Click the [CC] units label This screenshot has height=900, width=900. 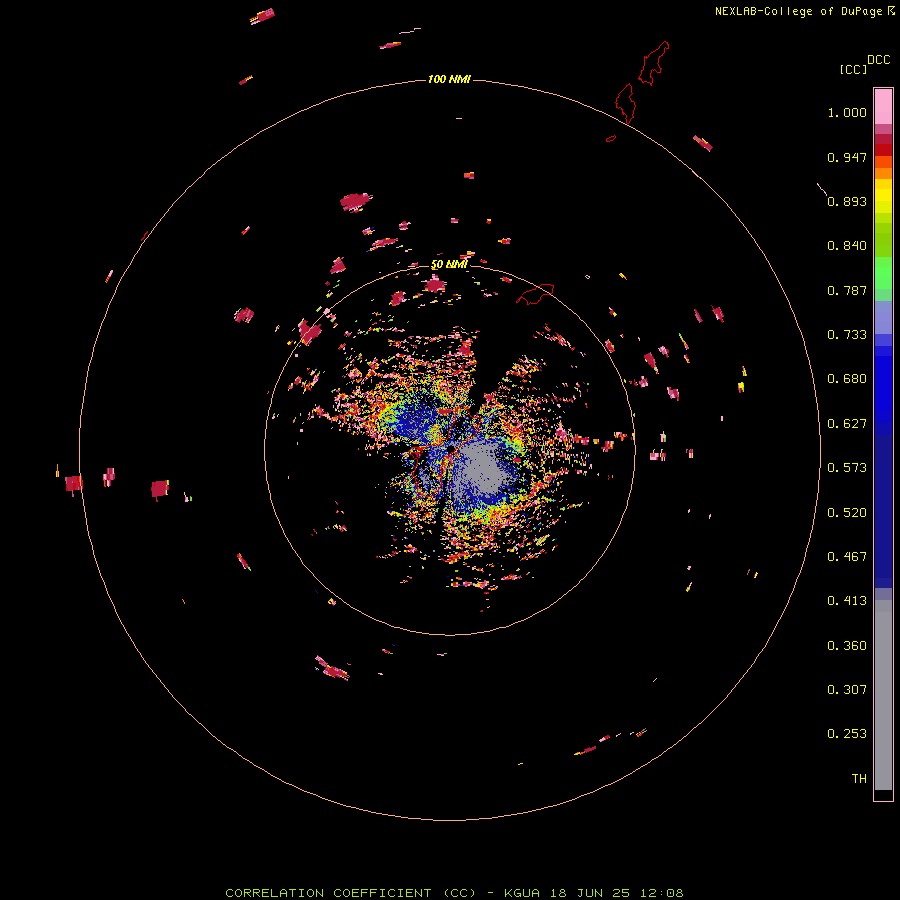(853, 69)
